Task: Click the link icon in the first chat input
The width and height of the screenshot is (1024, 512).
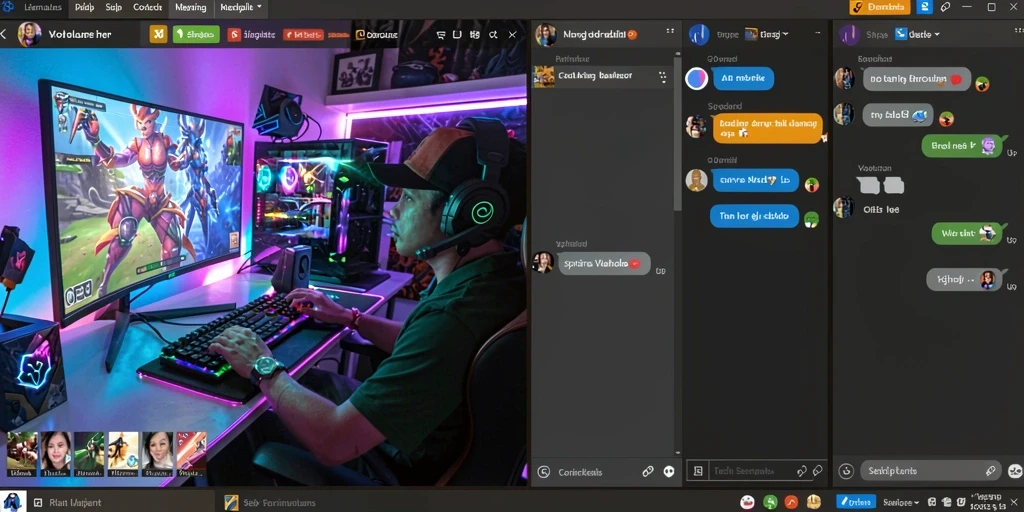Action: tap(648, 471)
